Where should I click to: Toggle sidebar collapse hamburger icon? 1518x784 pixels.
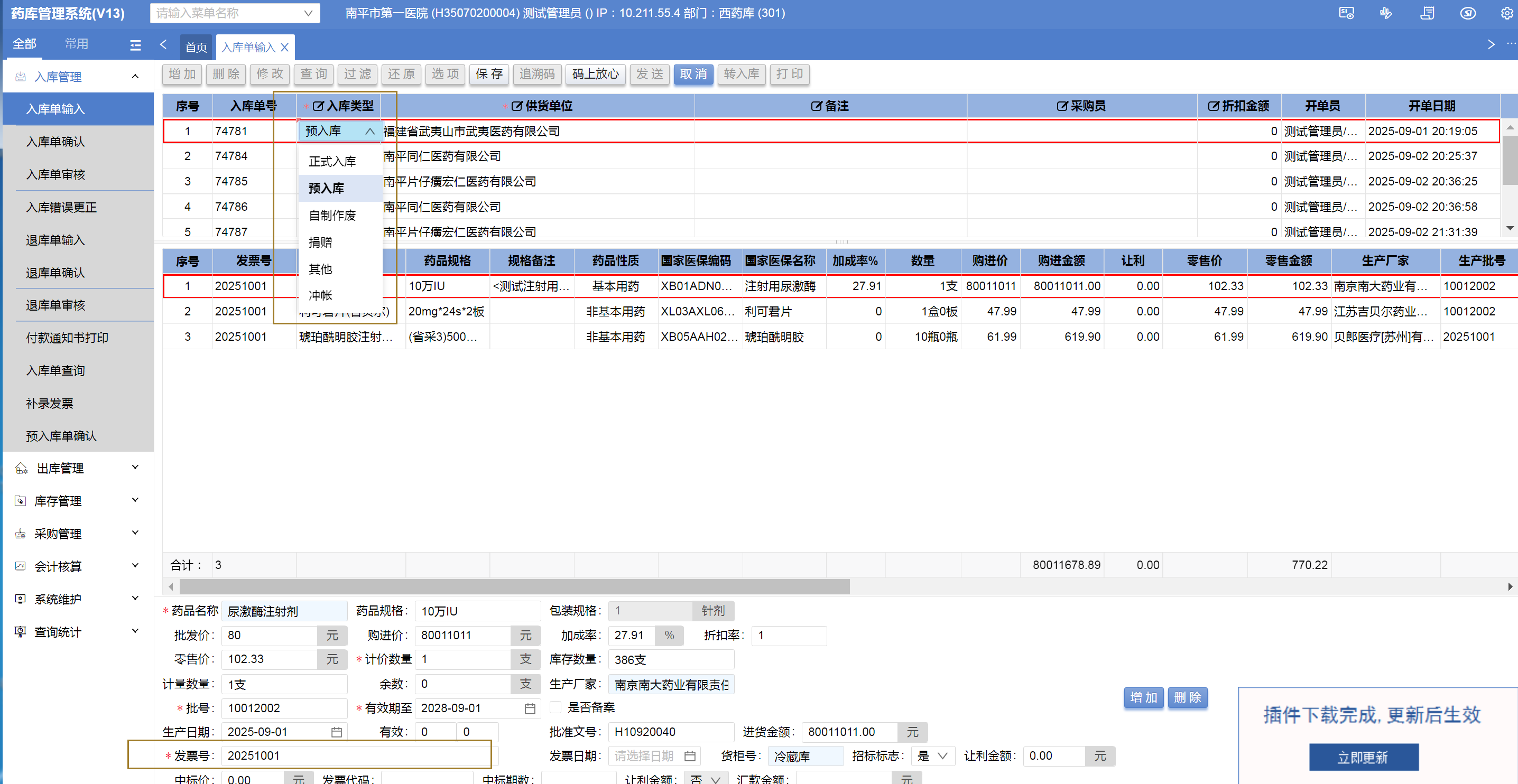[x=135, y=45]
